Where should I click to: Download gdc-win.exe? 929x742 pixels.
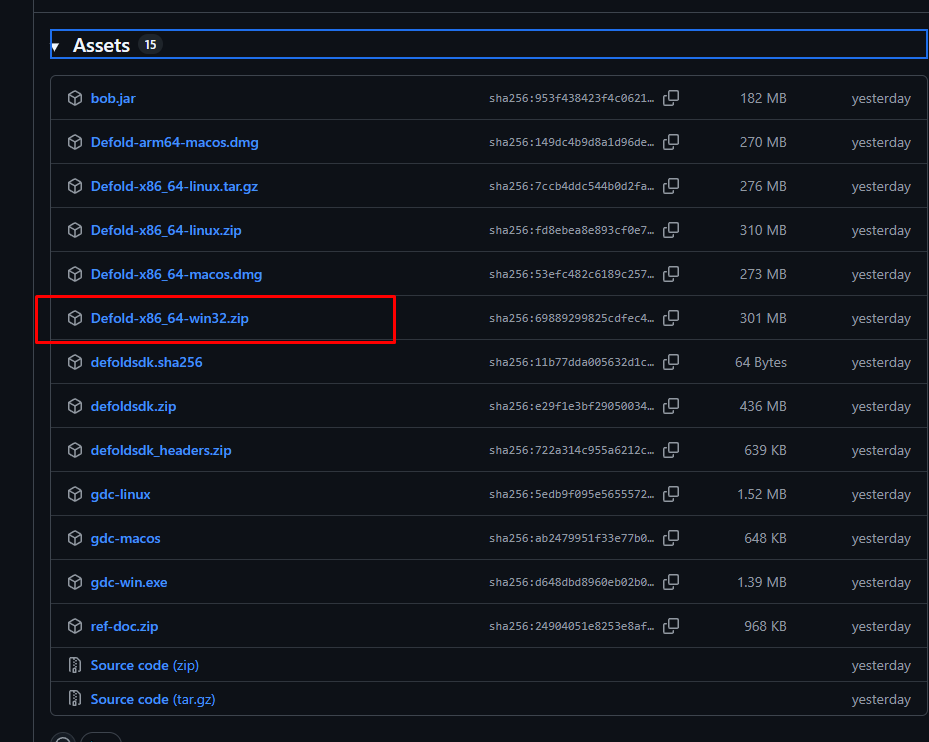point(129,582)
